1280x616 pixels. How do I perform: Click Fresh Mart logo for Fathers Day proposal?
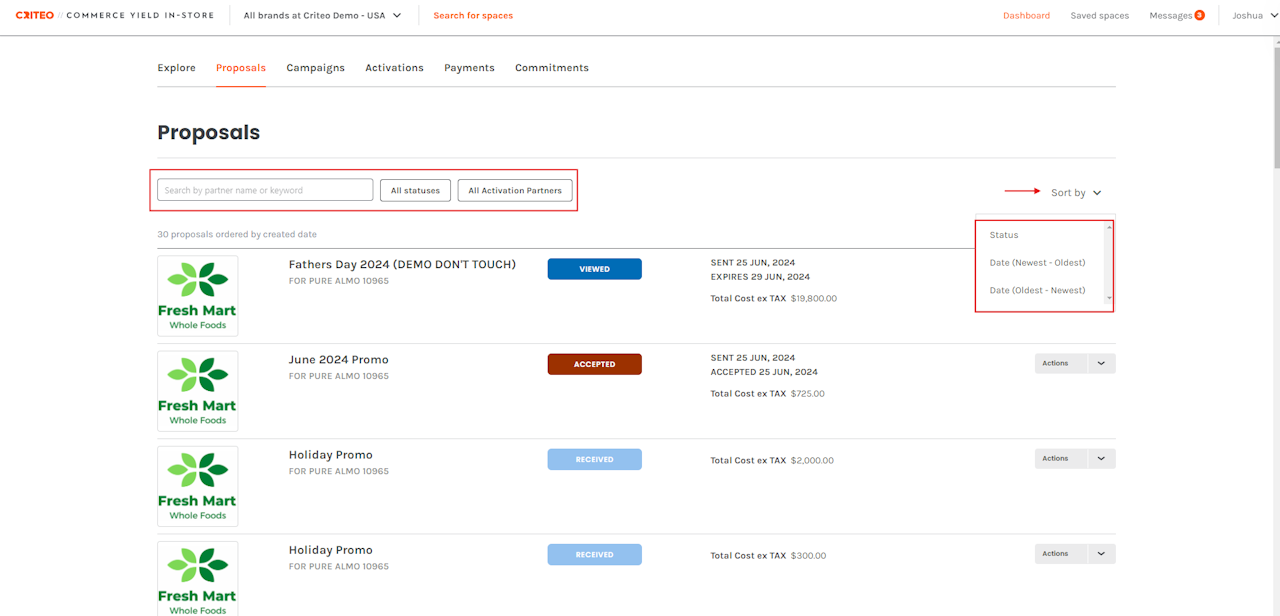pos(198,296)
